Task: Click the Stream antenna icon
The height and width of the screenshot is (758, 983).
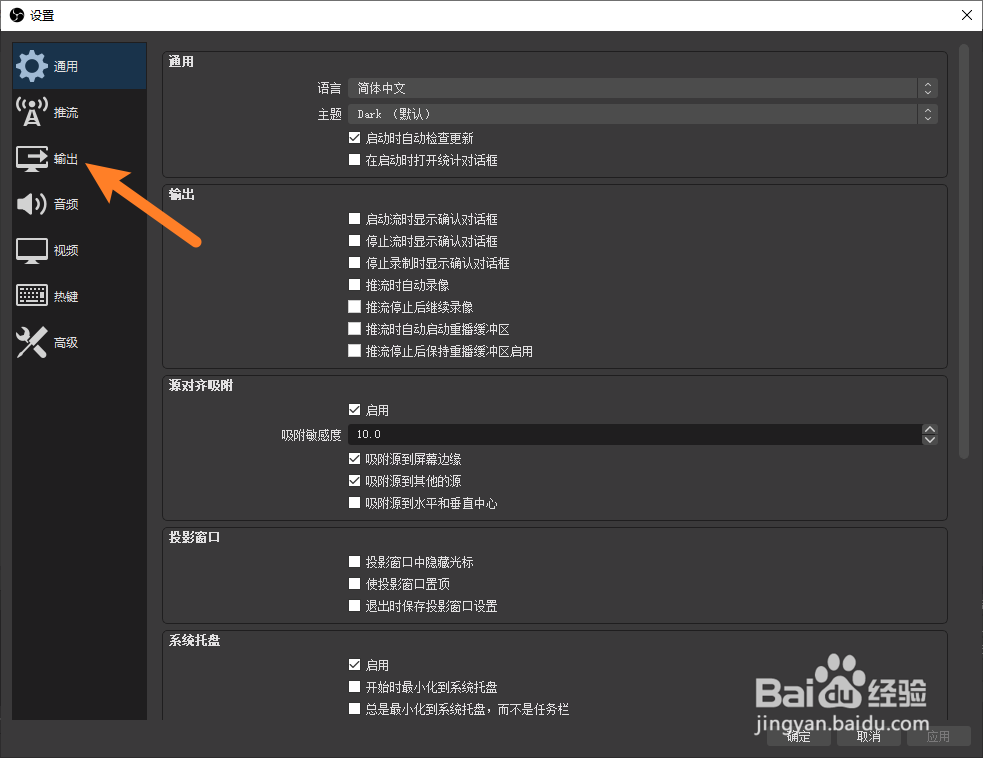Action: pos(31,112)
